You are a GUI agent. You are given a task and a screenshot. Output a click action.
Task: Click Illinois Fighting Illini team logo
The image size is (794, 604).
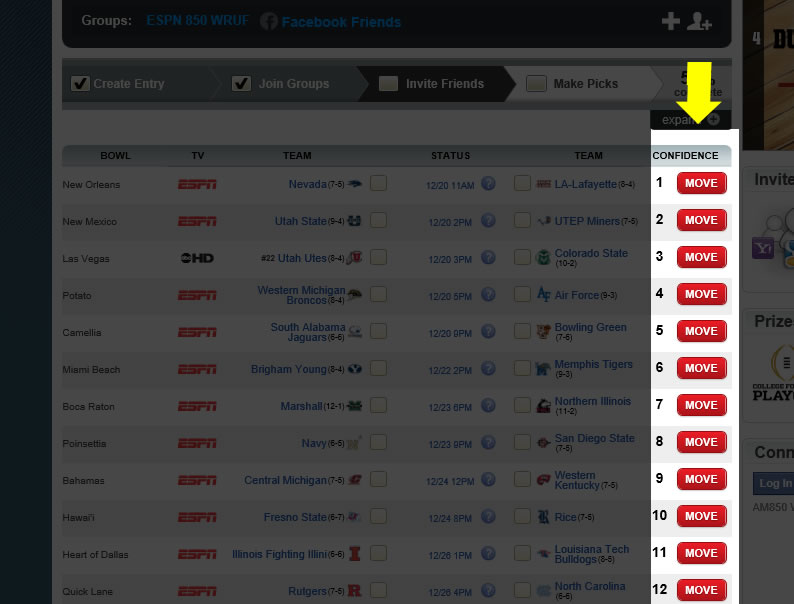tap(355, 553)
